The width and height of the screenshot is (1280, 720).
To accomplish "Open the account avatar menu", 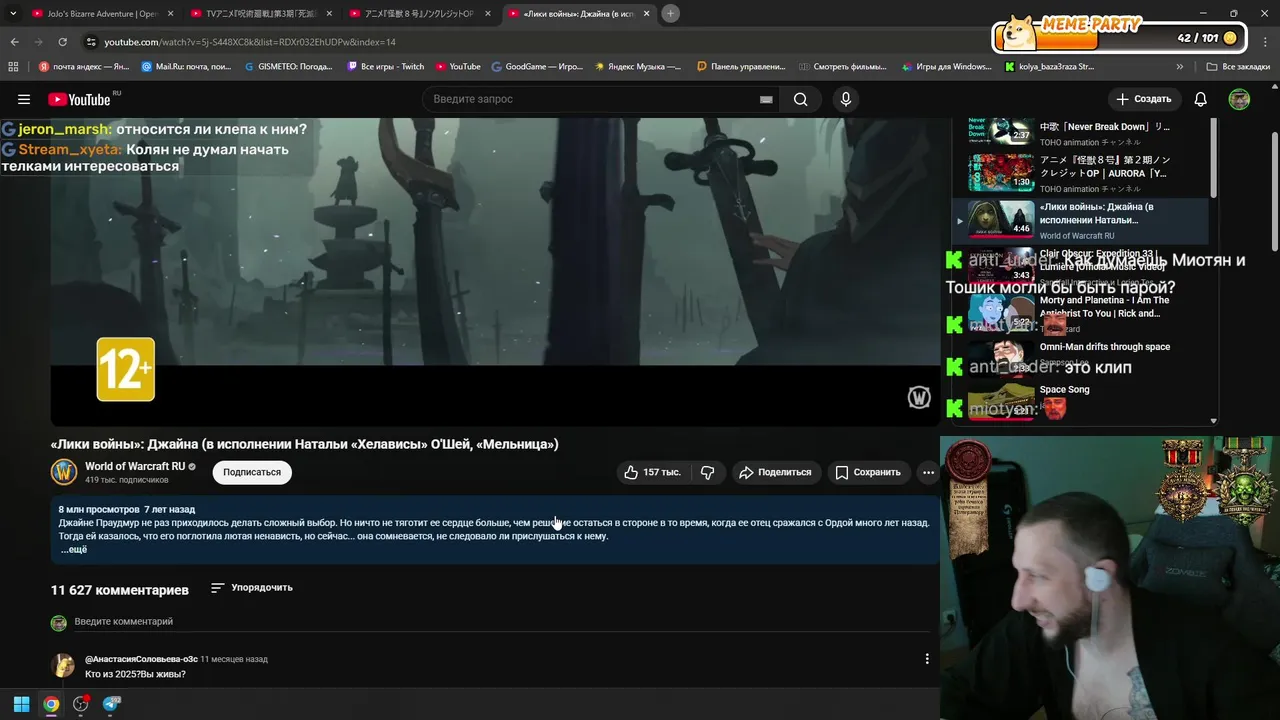I will tap(1239, 99).
